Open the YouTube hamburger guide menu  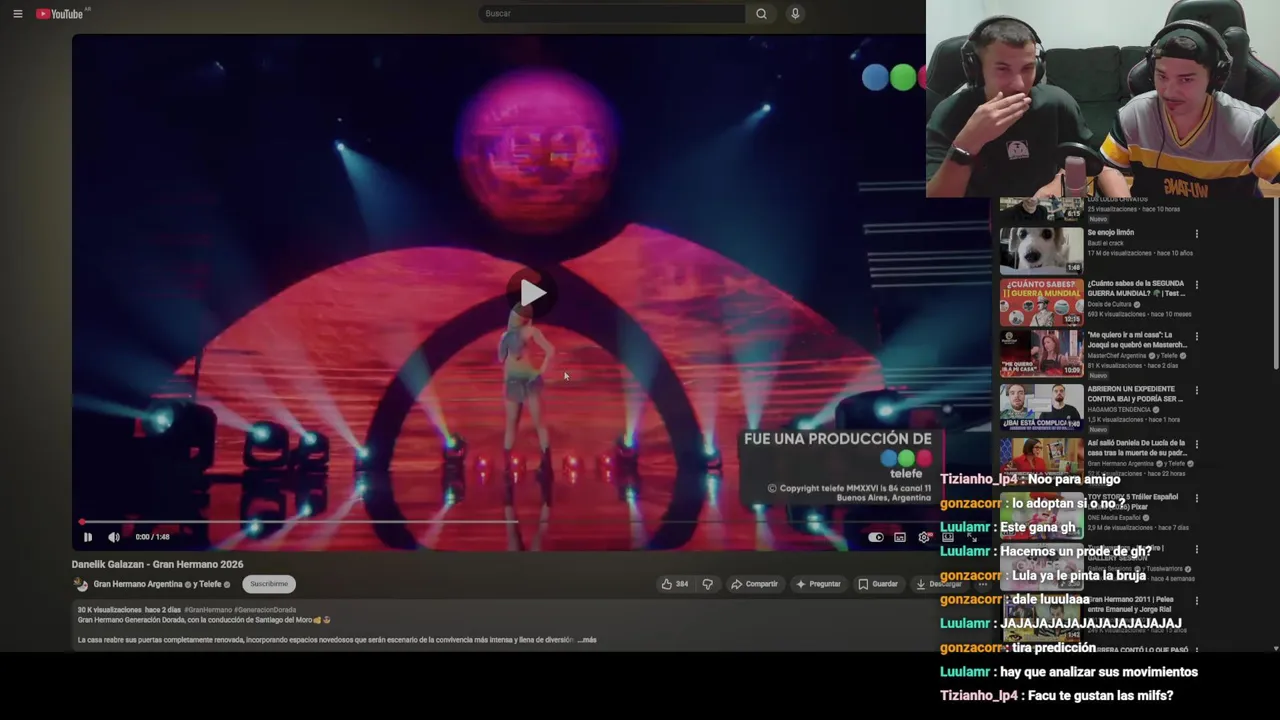point(17,14)
